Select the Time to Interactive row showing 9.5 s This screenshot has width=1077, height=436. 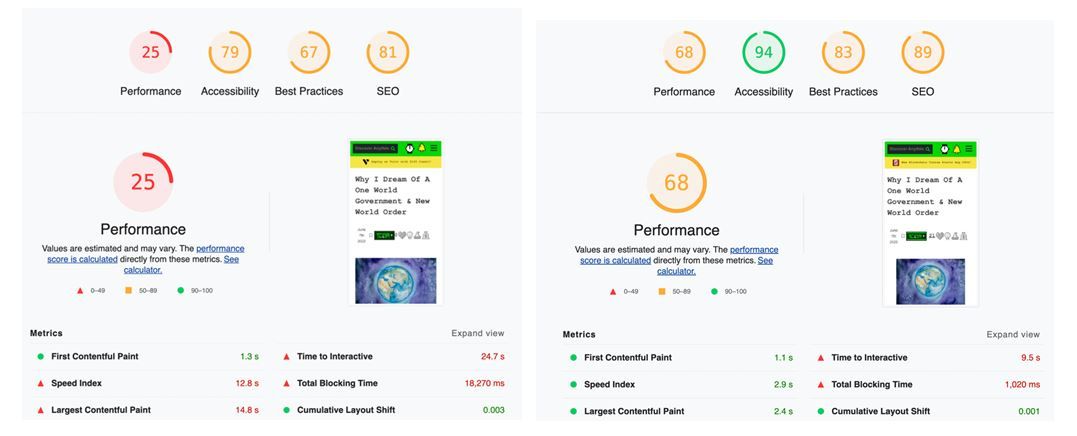(x=928, y=357)
